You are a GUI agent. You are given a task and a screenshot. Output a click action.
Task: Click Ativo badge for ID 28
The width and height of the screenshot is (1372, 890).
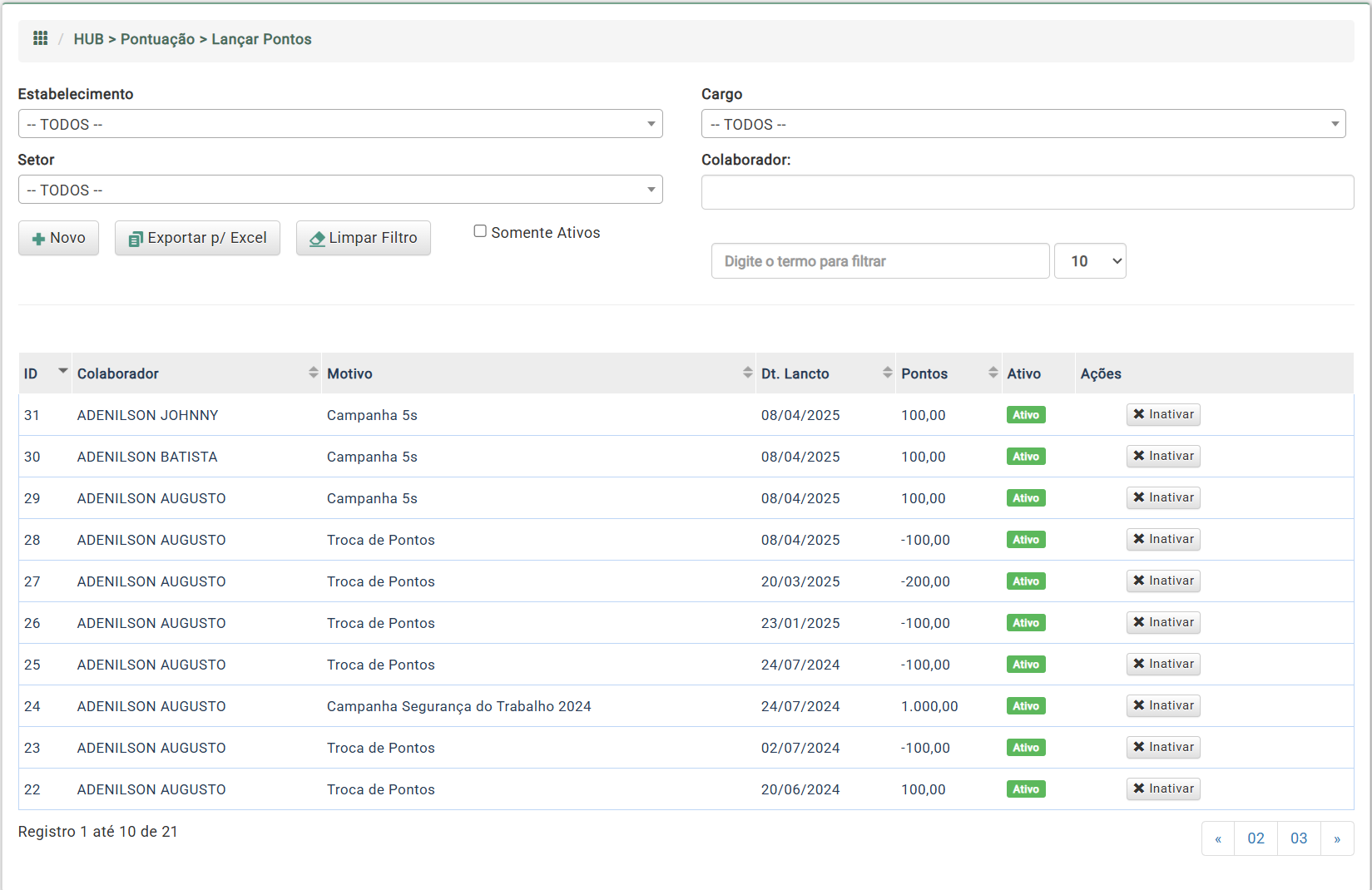(1026, 540)
